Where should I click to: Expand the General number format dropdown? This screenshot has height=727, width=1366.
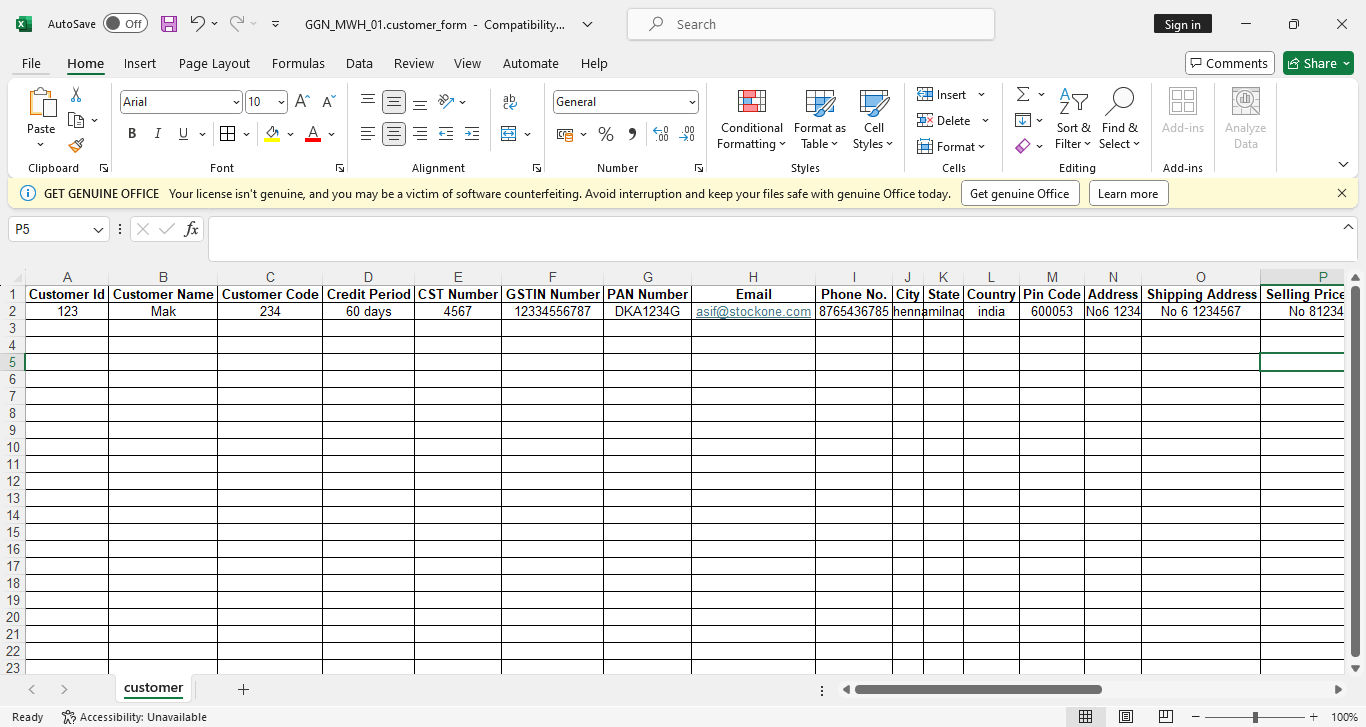click(x=691, y=102)
